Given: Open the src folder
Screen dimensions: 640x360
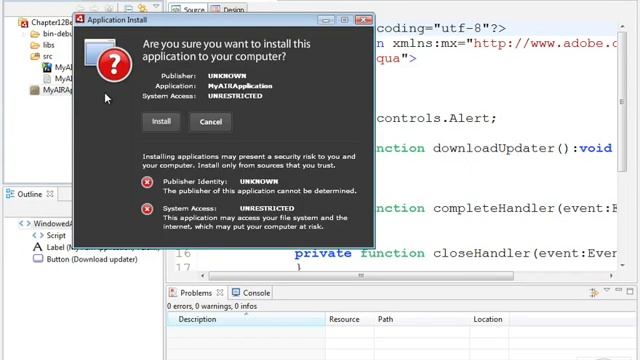Looking at the screenshot, I should pyautogui.click(x=48, y=56).
